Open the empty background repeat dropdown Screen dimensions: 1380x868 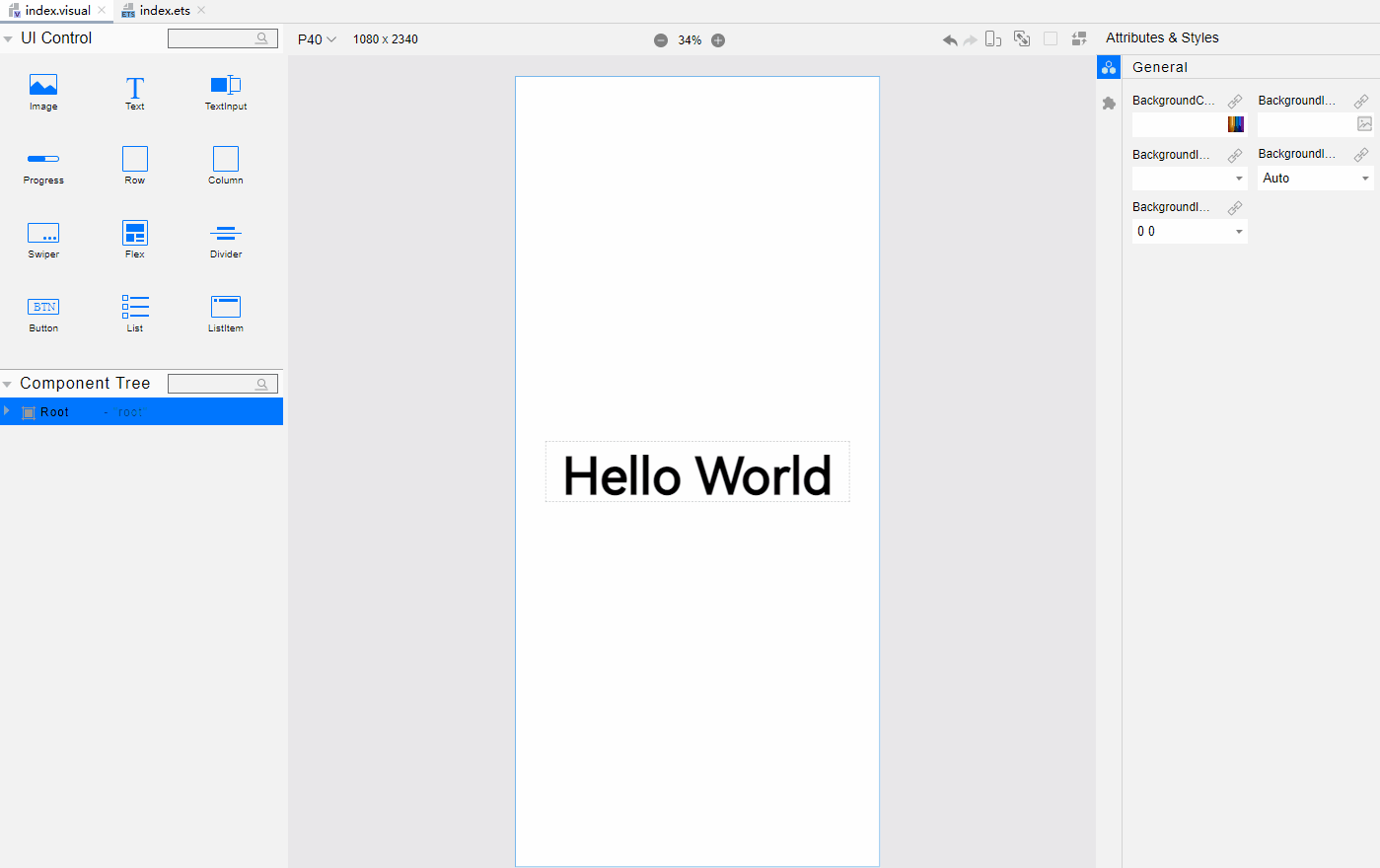click(x=1190, y=179)
